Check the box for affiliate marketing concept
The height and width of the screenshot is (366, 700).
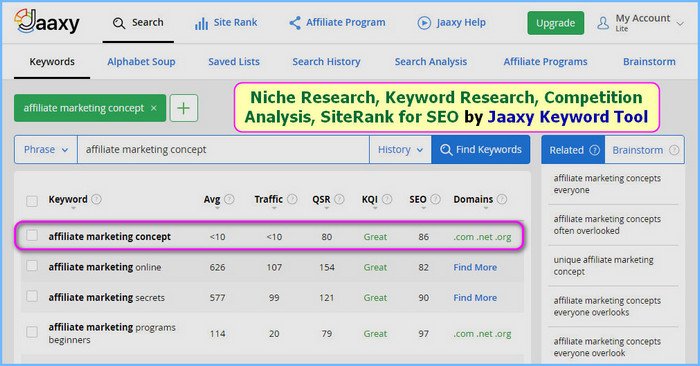pyautogui.click(x=32, y=235)
